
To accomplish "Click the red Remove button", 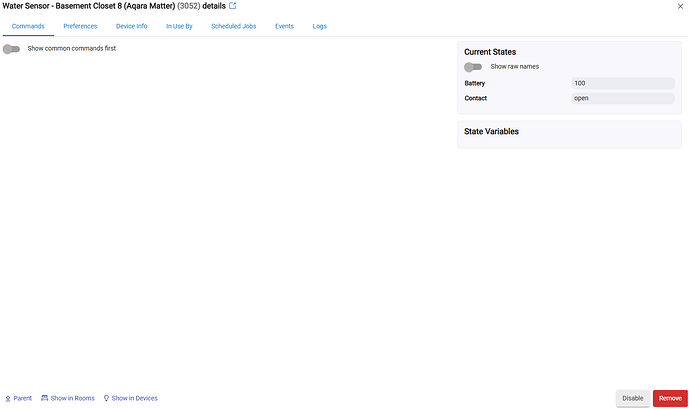I will (x=670, y=398).
